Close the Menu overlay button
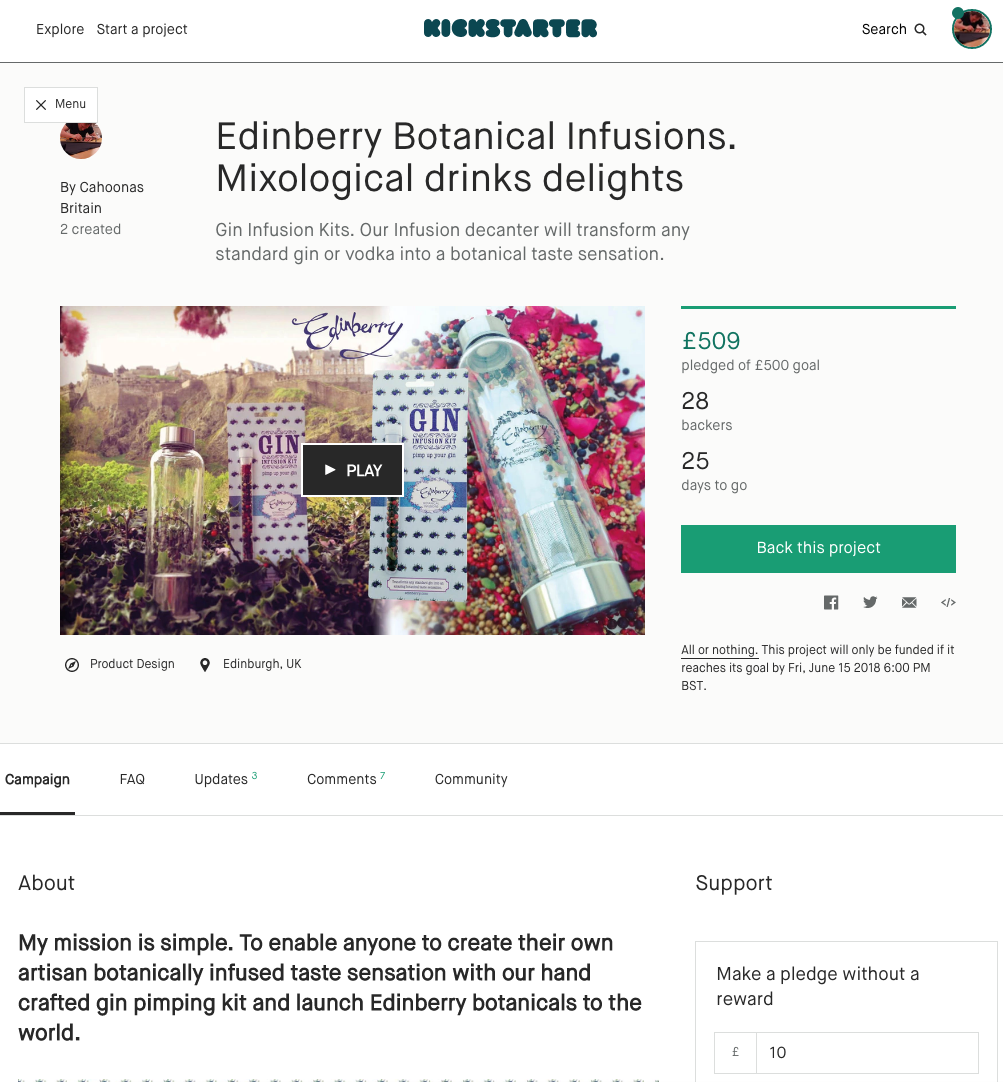 [61, 104]
